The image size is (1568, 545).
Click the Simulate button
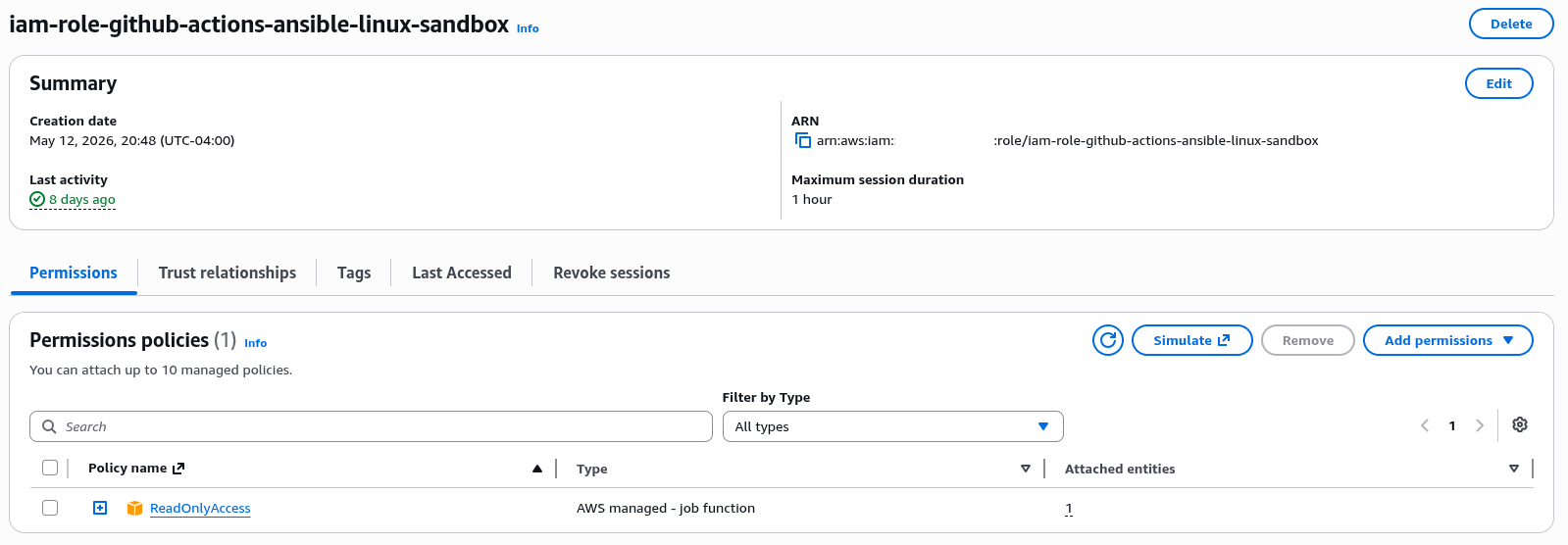(1191, 340)
